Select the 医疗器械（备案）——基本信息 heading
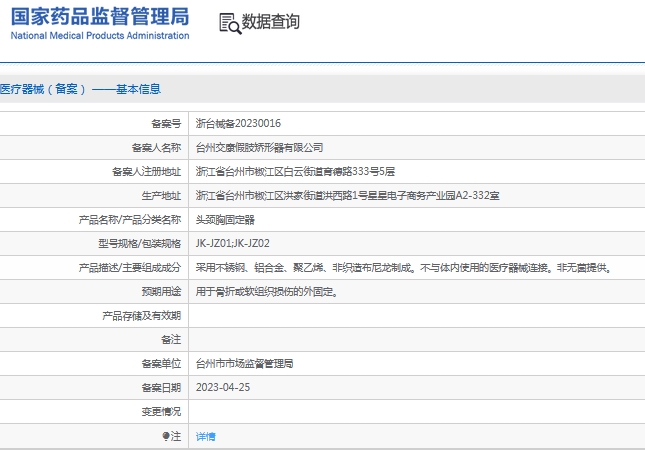645x456 pixels. tap(80, 89)
